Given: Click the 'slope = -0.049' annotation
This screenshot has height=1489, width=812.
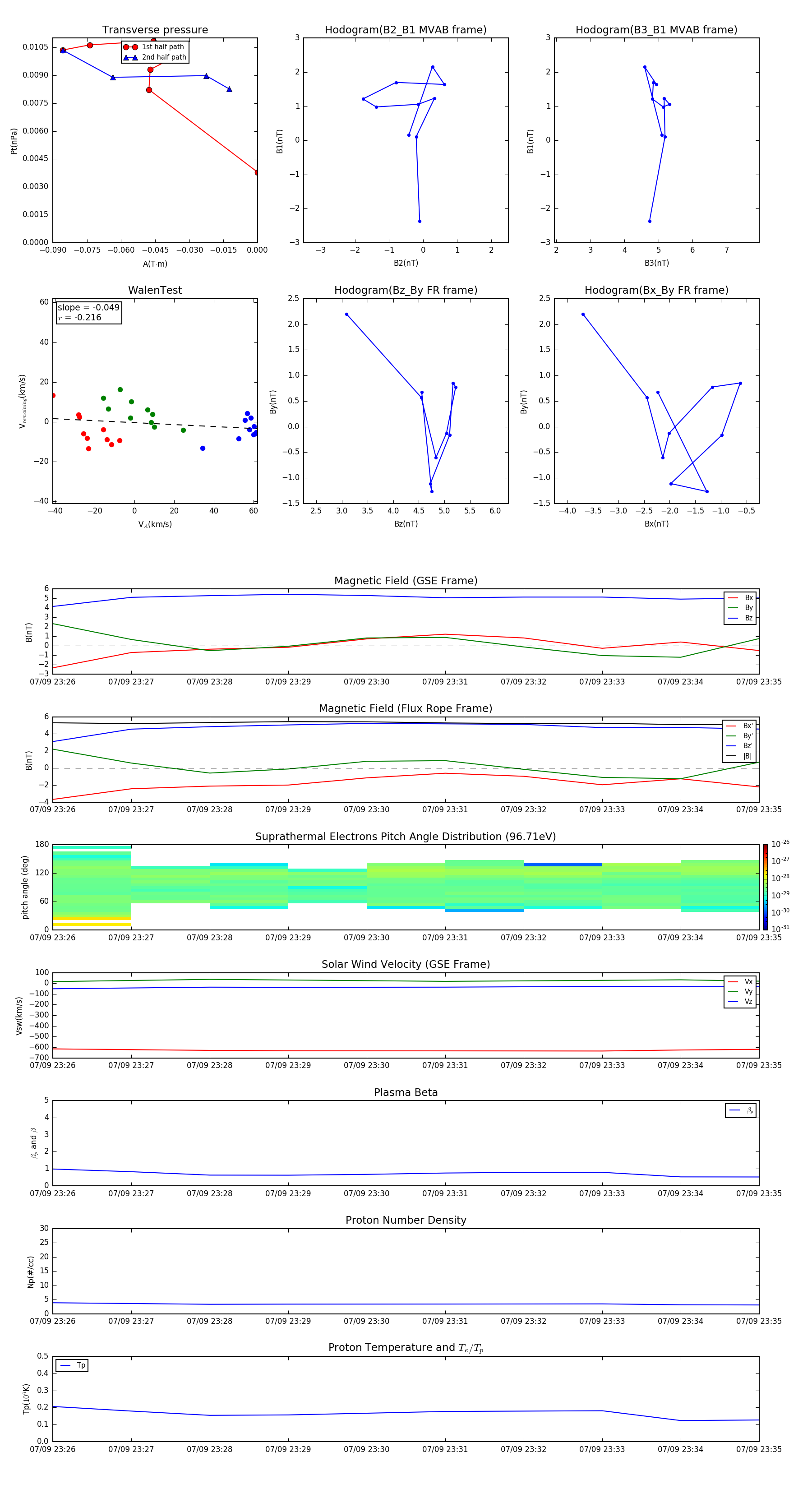Looking at the screenshot, I should [88, 308].
